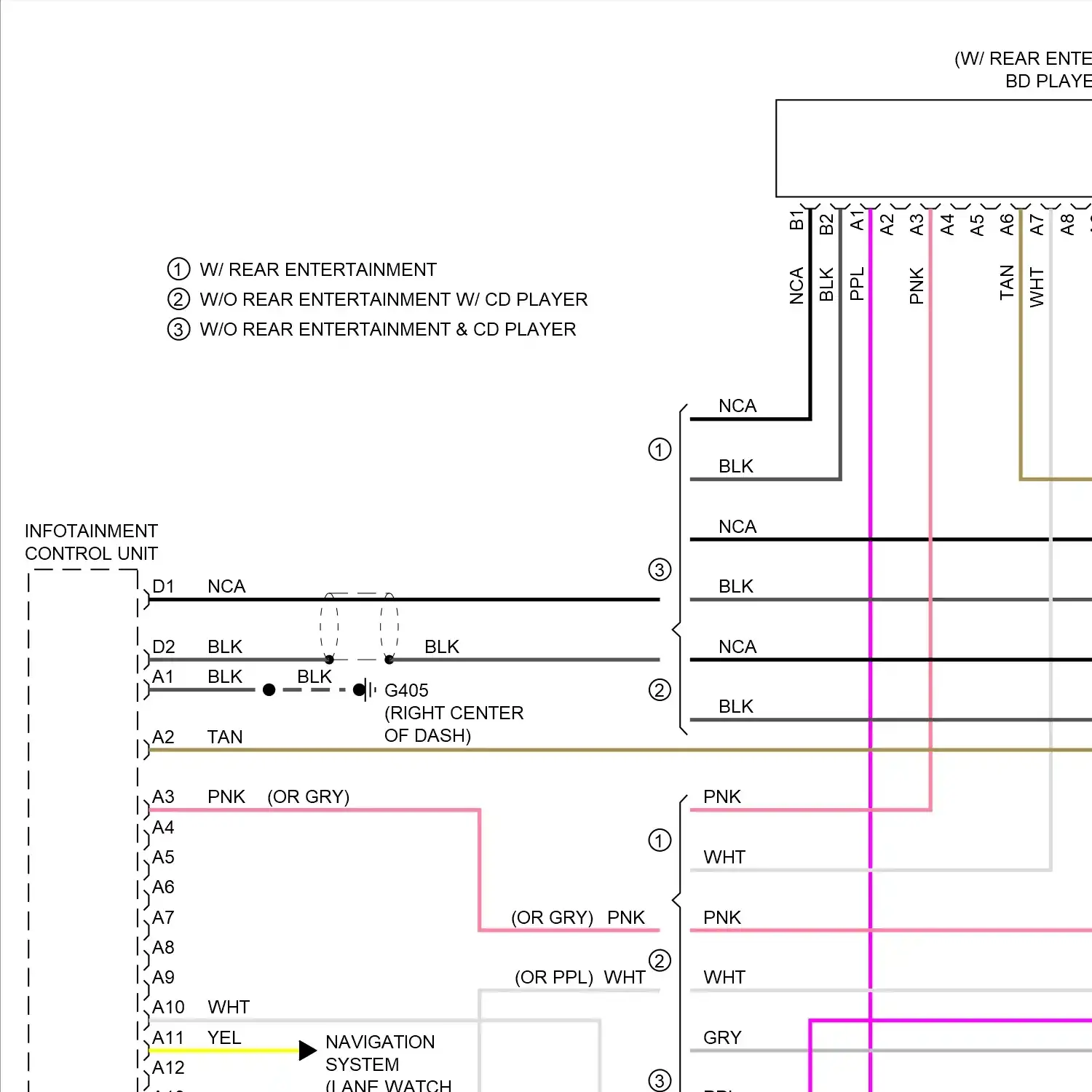The image size is (1092, 1092).
Task: Click the ground symbol next to G405
Action: pyautogui.click(x=370, y=689)
